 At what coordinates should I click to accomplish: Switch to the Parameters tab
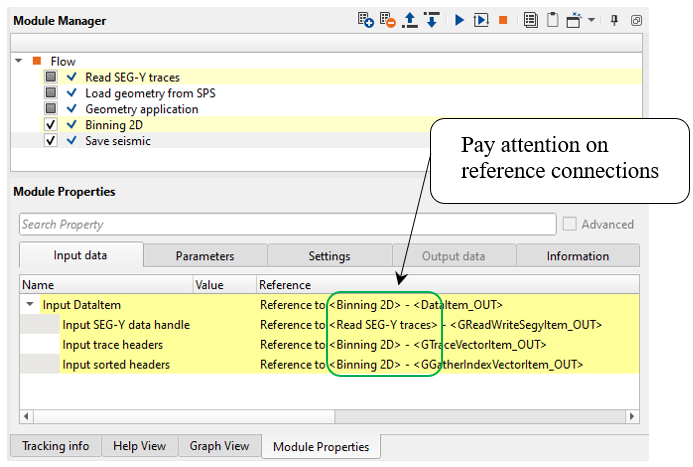coord(205,256)
